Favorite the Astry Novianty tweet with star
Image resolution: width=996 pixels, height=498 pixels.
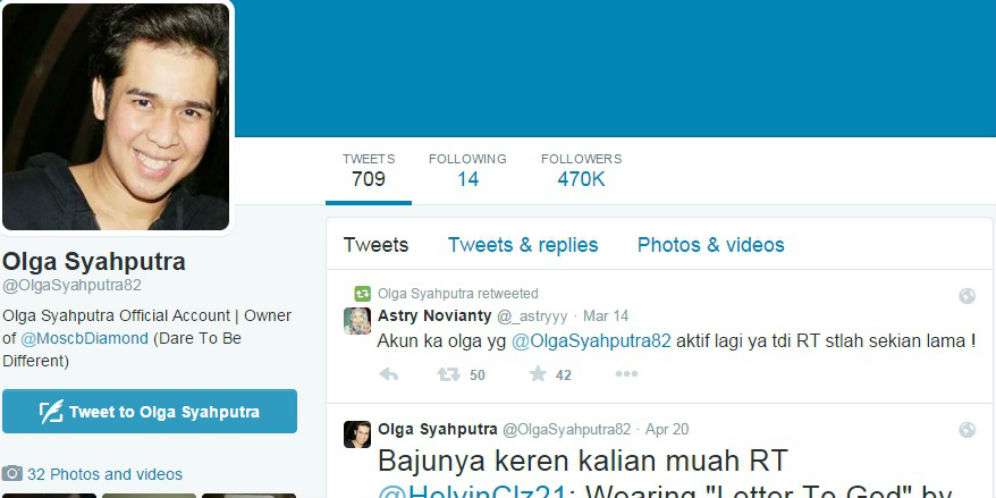[x=538, y=374]
